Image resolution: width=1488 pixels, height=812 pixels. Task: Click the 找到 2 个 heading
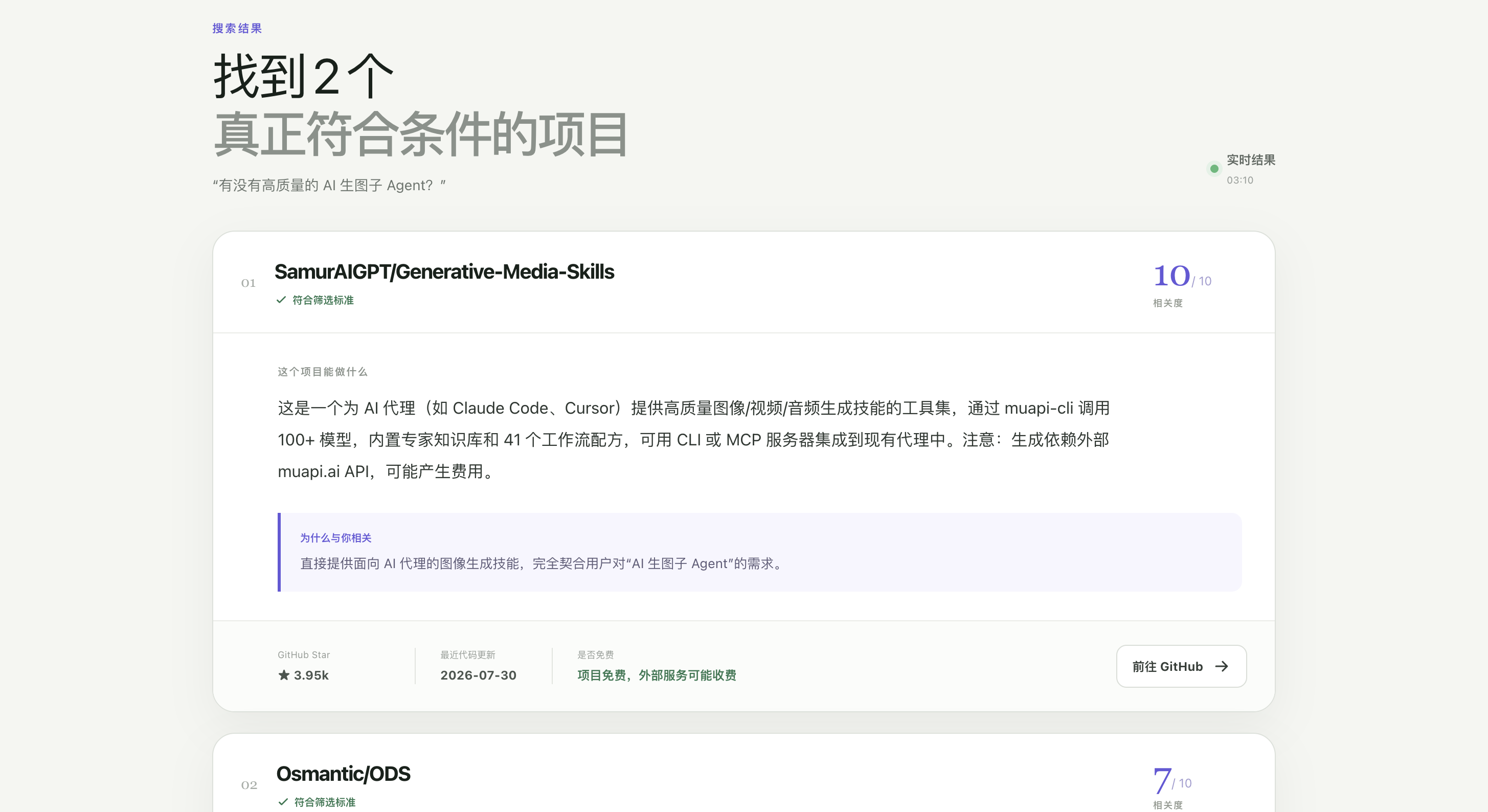(x=304, y=76)
